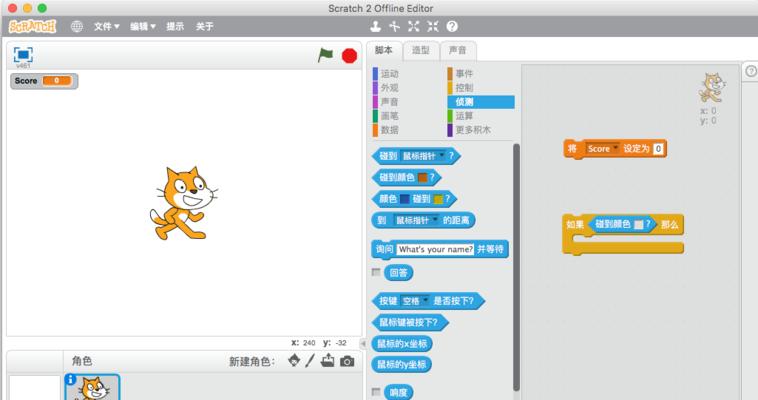Image resolution: width=758 pixels, height=400 pixels.
Task: Toggle the 回答 reporter checkbox
Action: (376, 272)
